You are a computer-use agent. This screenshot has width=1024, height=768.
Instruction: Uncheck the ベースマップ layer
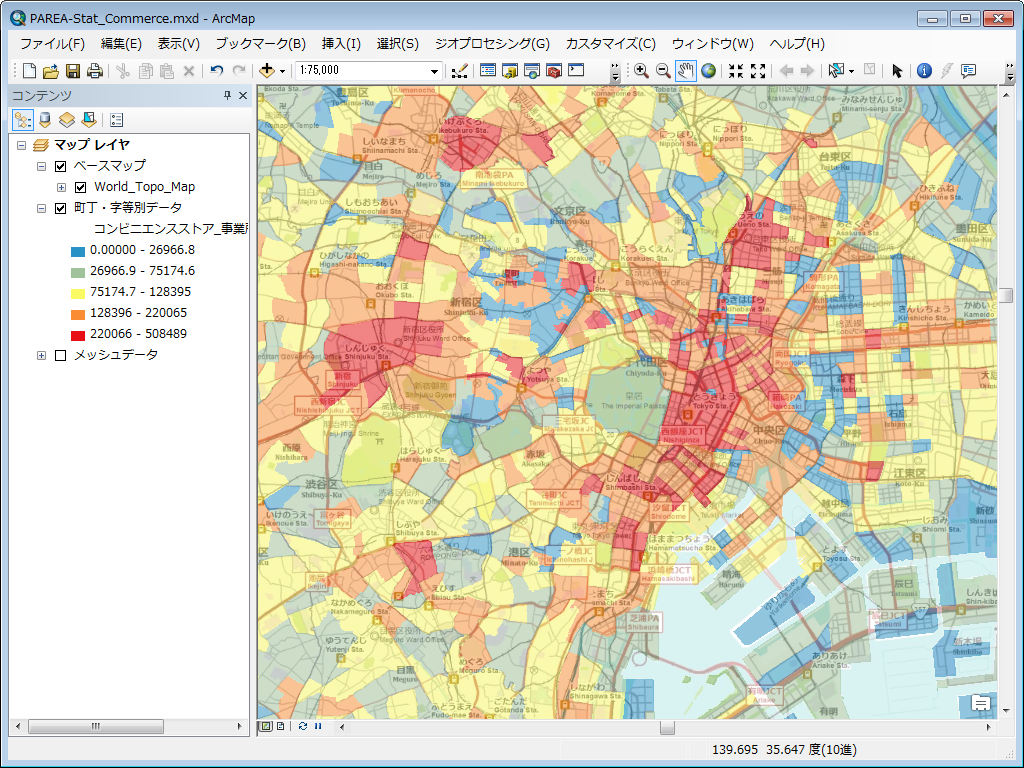pos(61,166)
